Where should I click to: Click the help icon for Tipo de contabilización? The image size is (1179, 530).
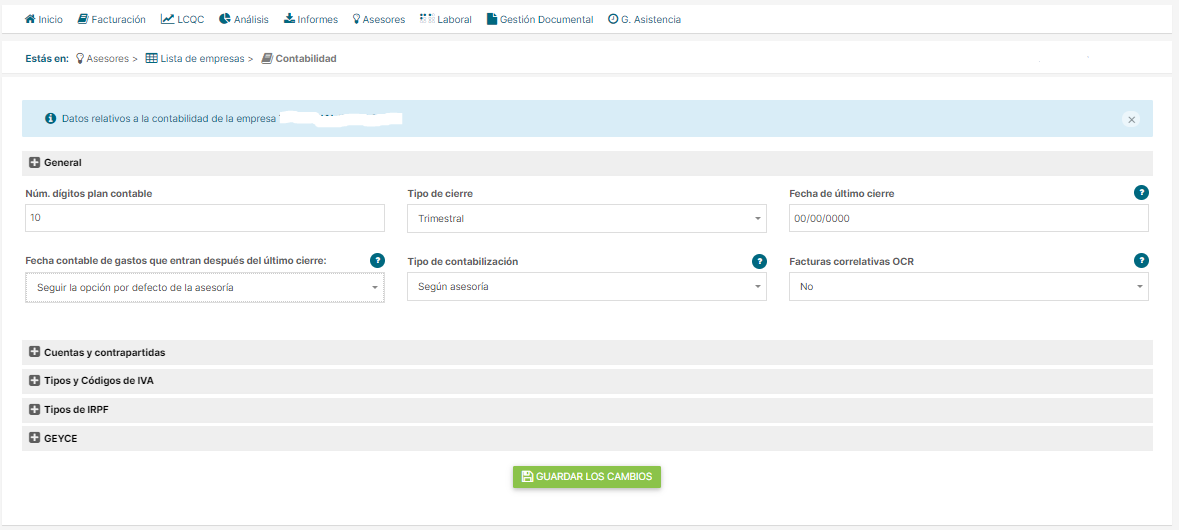pyautogui.click(x=759, y=261)
